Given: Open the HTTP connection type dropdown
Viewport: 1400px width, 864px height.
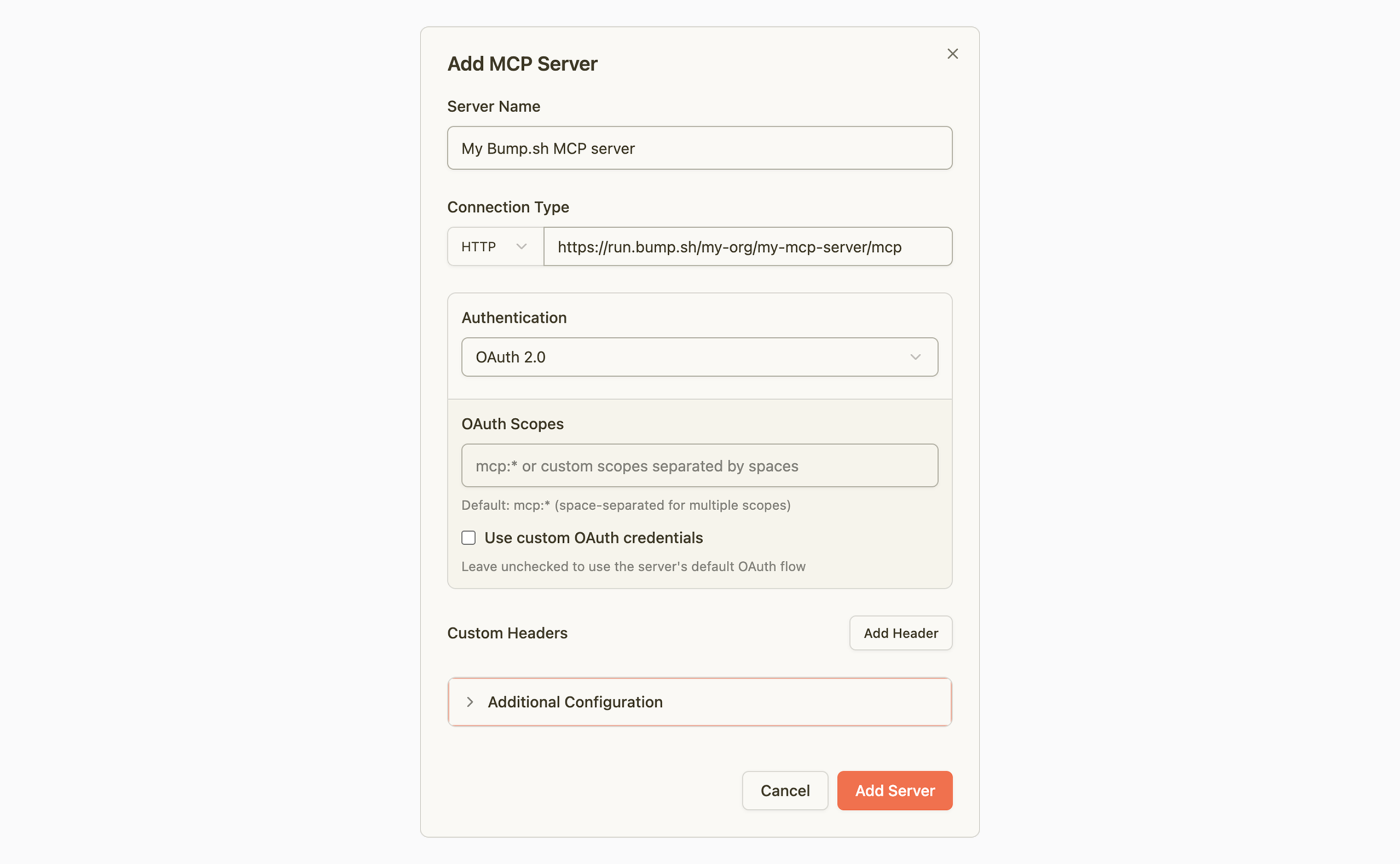Looking at the screenshot, I should pos(495,246).
